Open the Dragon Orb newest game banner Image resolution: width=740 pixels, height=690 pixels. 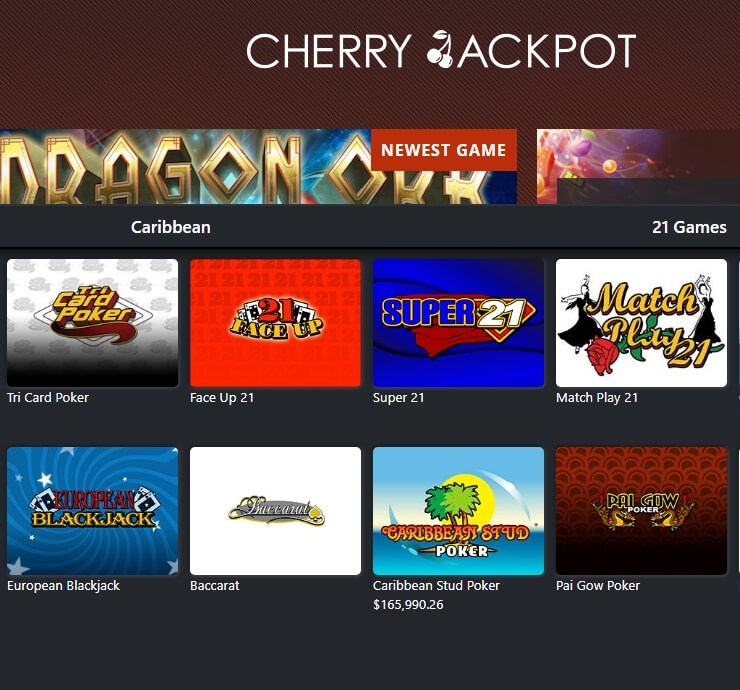click(x=258, y=167)
